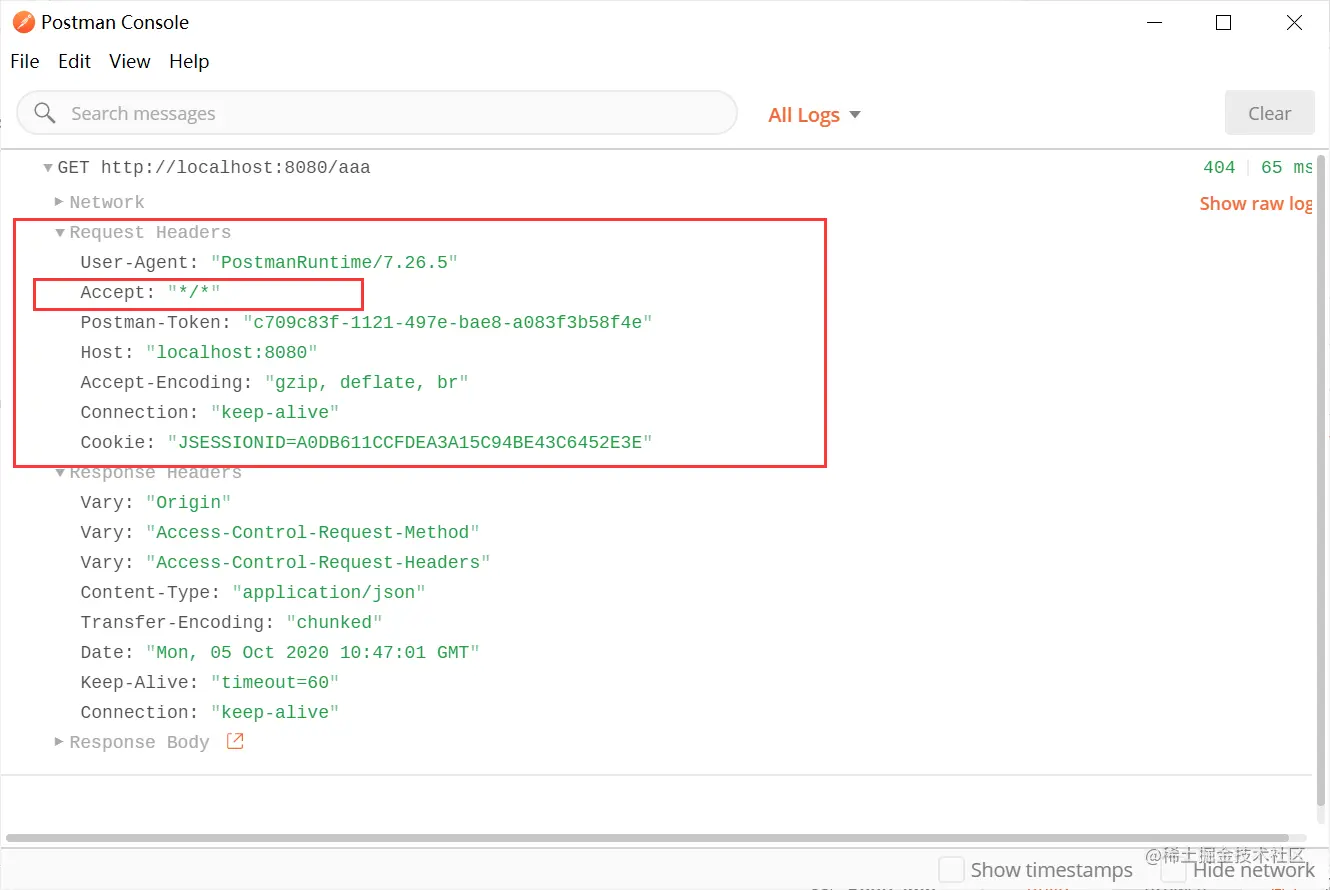Click the Transfer-Encoding "chunked" row
Viewport: 1330px width, 890px height.
(x=232, y=622)
